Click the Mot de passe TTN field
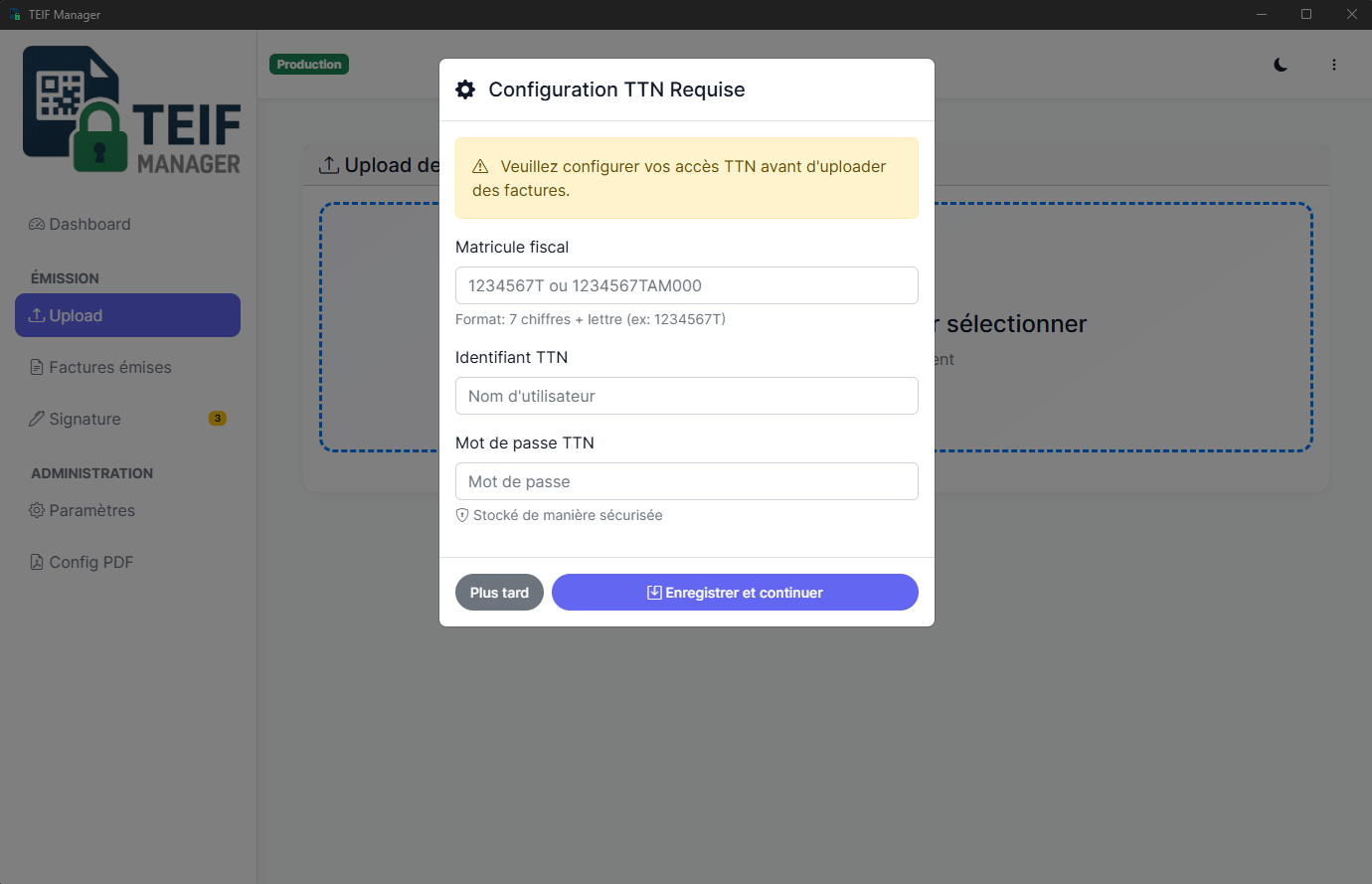This screenshot has width=1372, height=884. tap(686, 481)
